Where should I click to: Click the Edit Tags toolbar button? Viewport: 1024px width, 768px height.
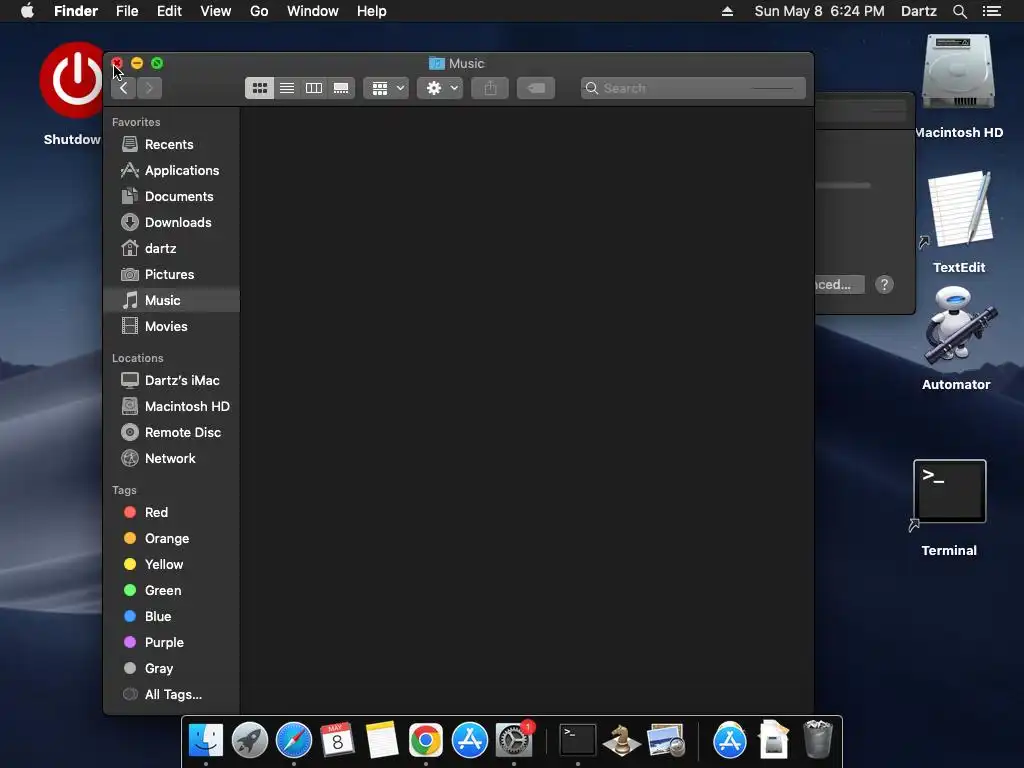pyautogui.click(x=536, y=88)
